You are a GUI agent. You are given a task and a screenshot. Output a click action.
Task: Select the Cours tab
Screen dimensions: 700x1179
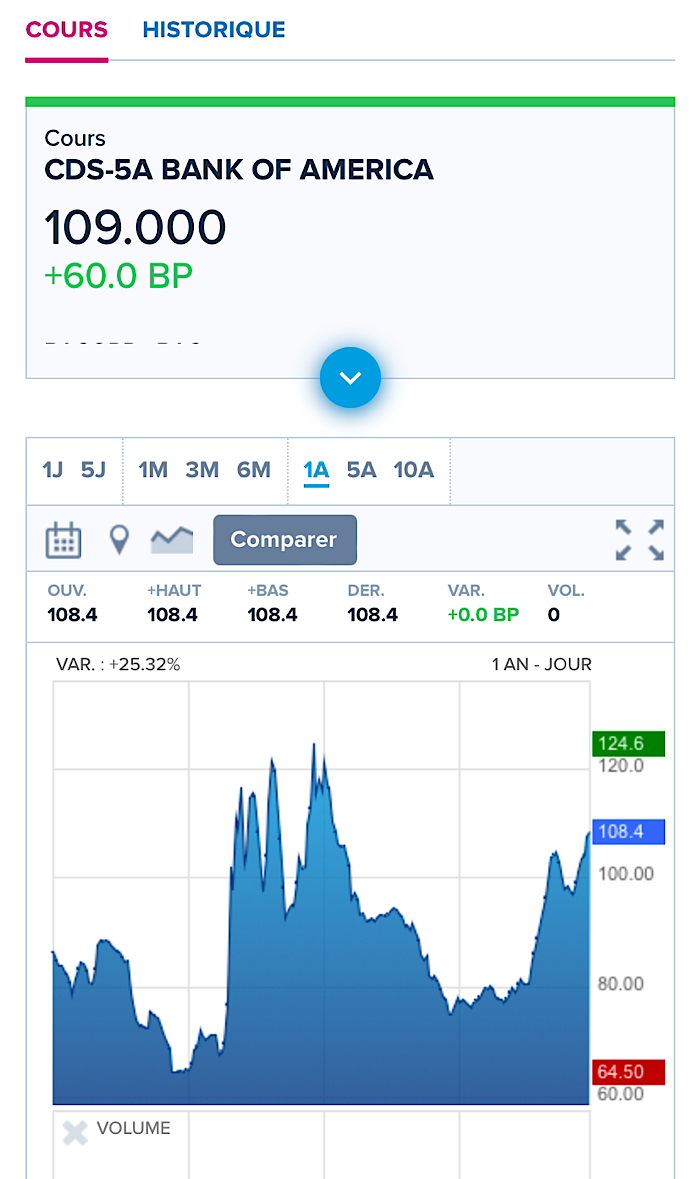67,30
